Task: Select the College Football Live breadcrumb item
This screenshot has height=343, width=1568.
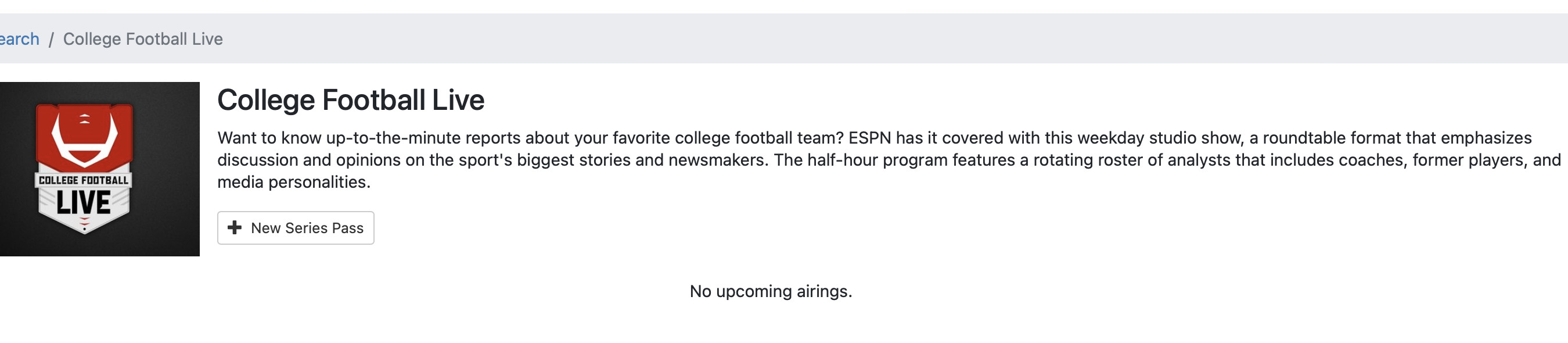Action: [143, 39]
